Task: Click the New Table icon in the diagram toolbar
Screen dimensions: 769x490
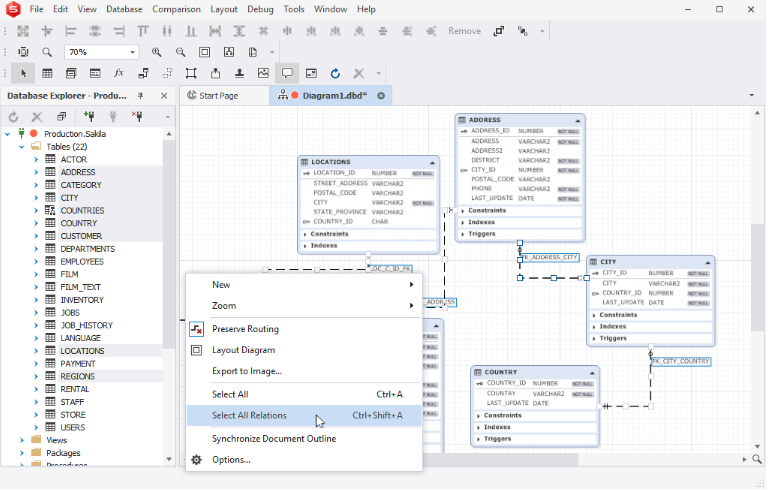Action: [47, 74]
